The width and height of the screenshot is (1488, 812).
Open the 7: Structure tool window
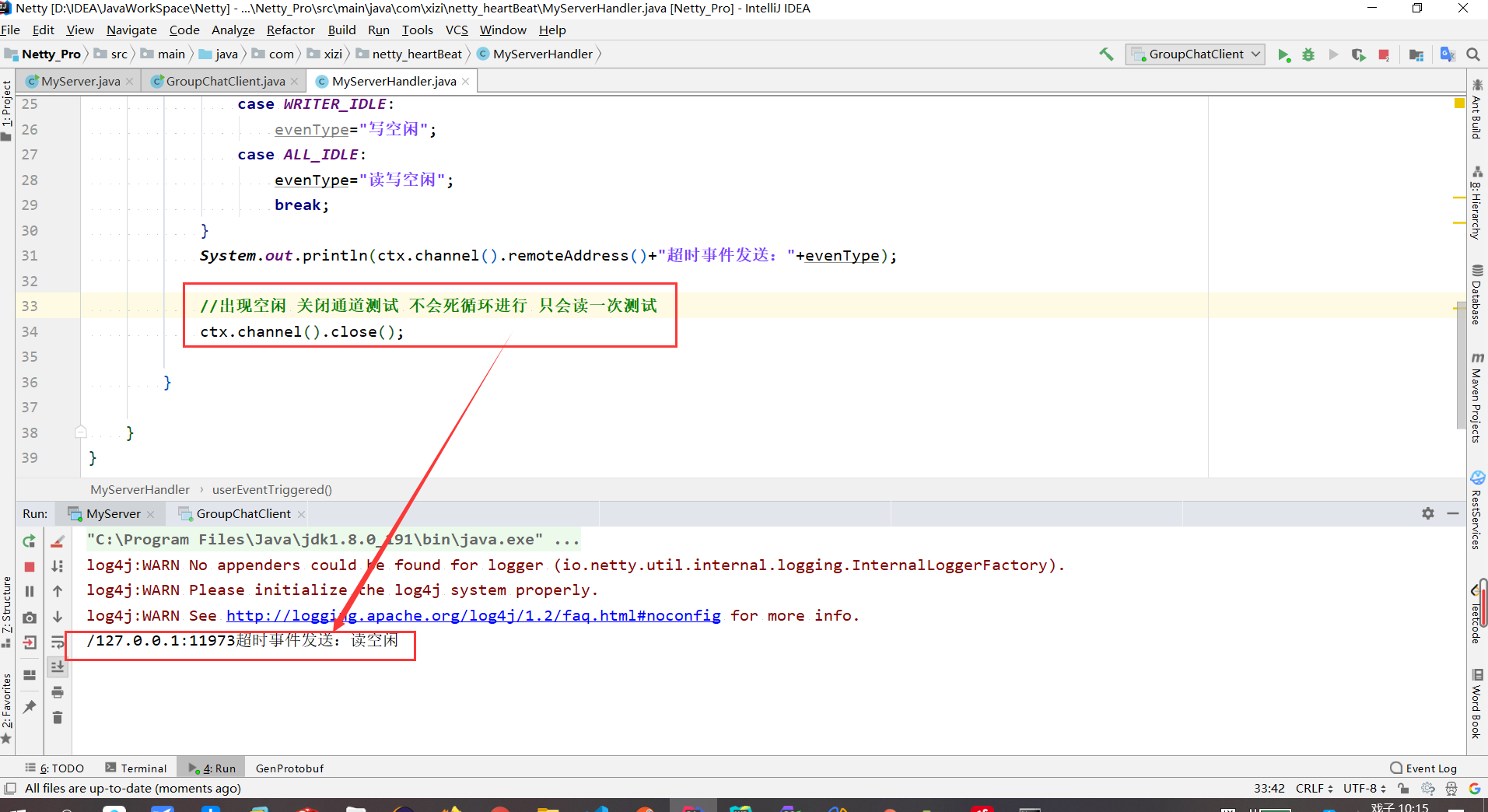tap(7, 612)
